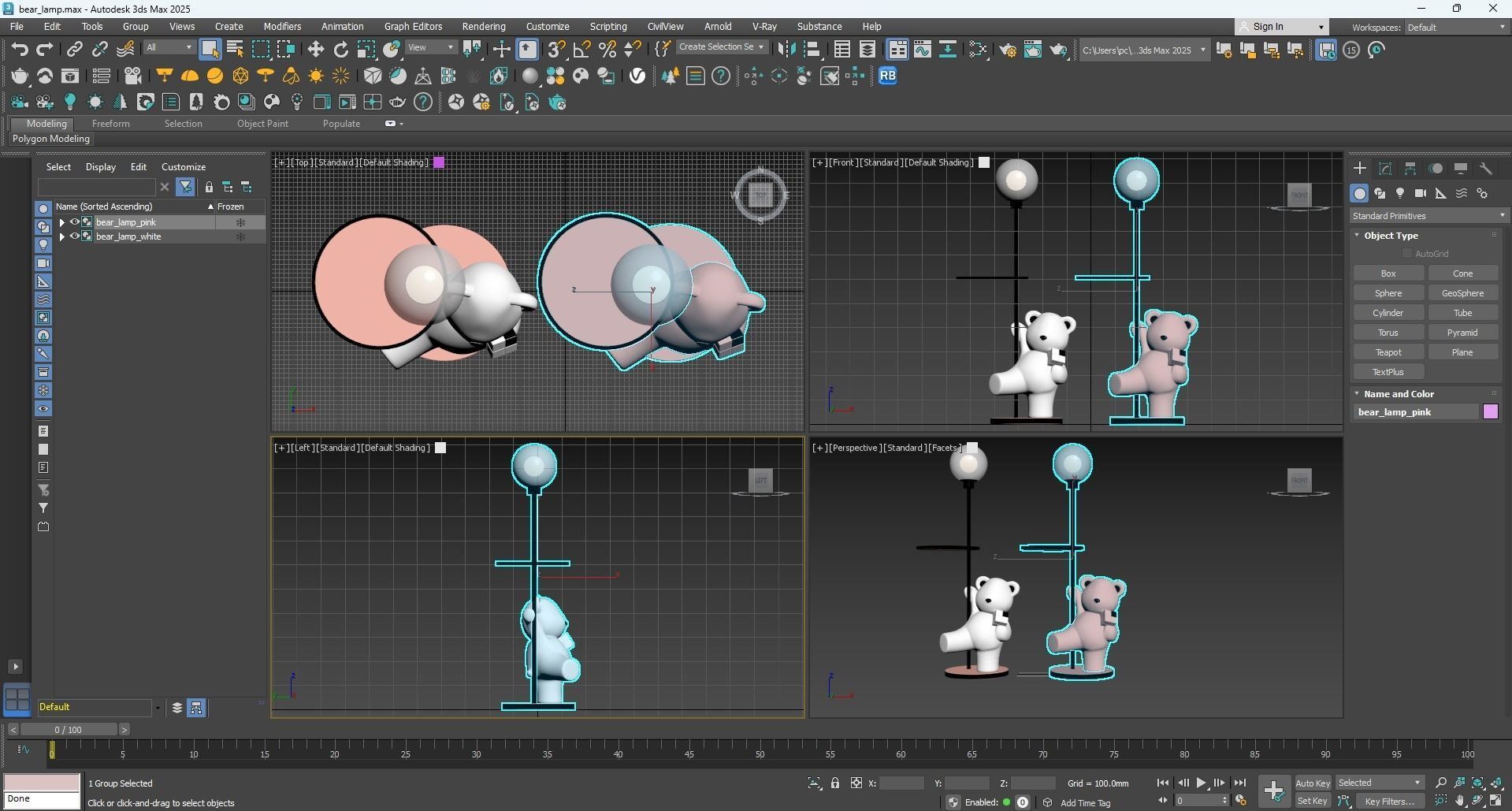Expand the bear_lamp_white group
The width and height of the screenshot is (1512, 811).
(61, 236)
